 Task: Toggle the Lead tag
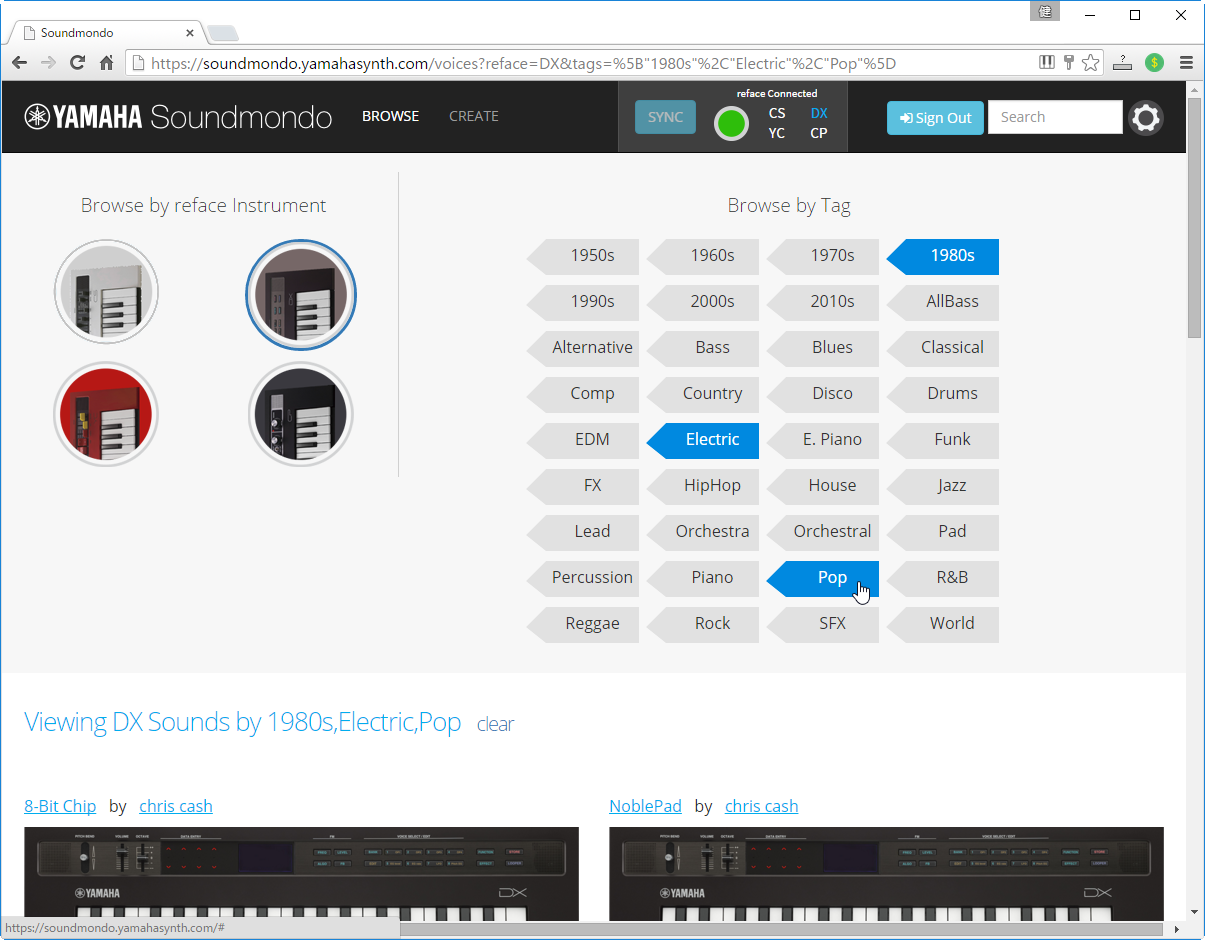(583, 533)
